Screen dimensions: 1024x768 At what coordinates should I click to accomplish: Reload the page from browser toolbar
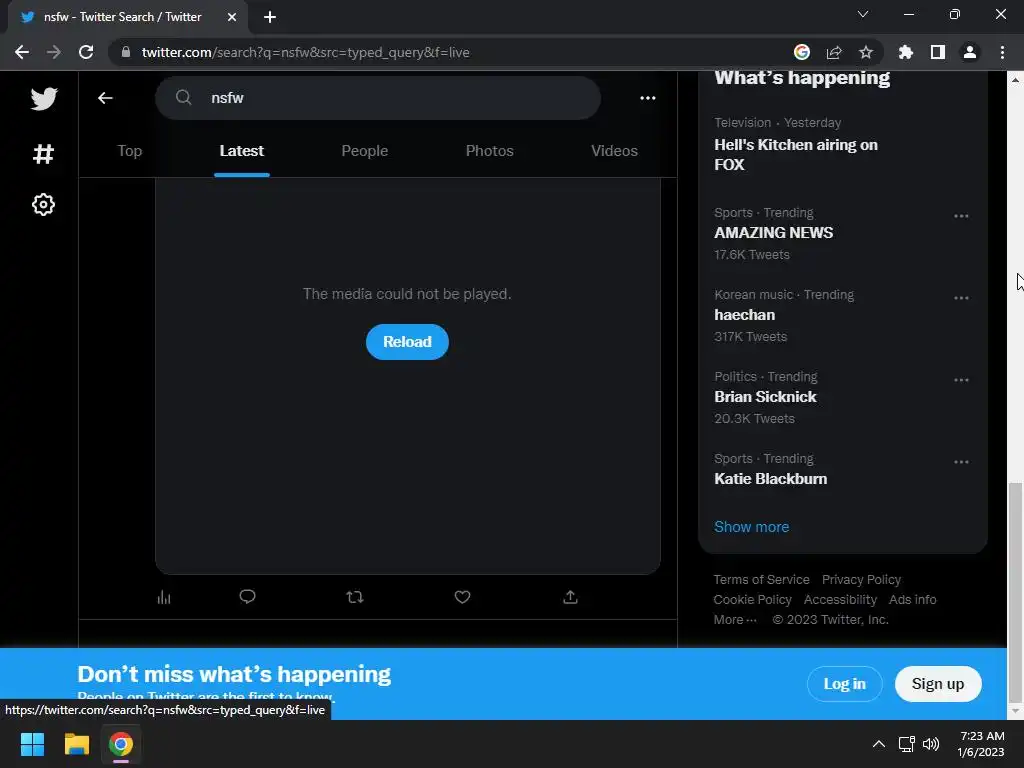point(86,52)
